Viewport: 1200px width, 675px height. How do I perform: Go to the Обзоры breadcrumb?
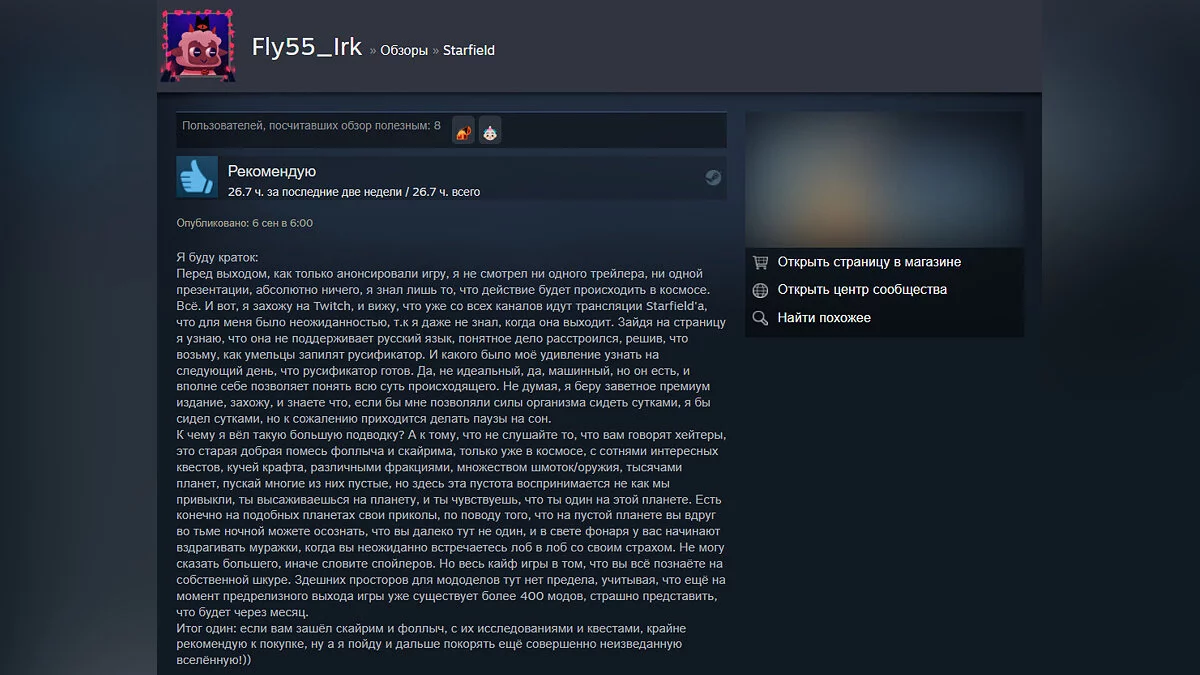pos(404,50)
